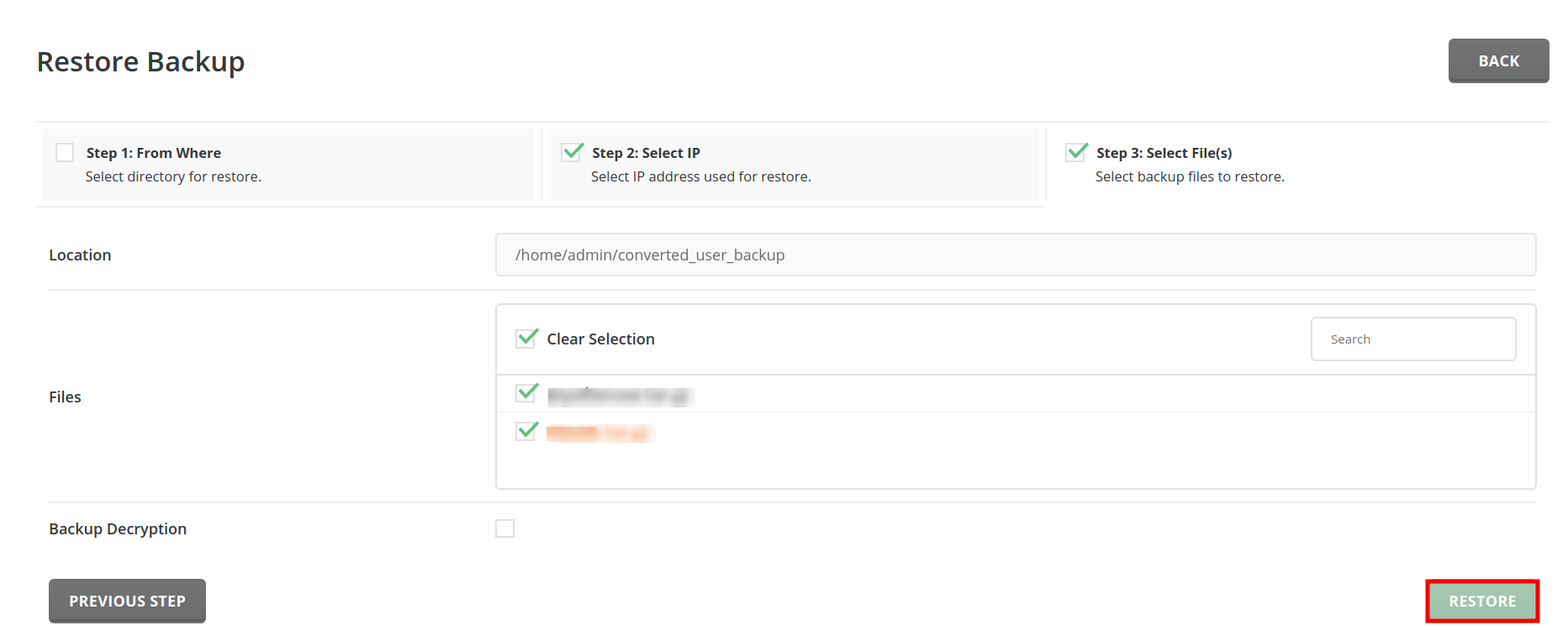Viewport: 1568px width, 636px height.
Task: Click the PREVIOUS STEP button
Action: (x=127, y=601)
